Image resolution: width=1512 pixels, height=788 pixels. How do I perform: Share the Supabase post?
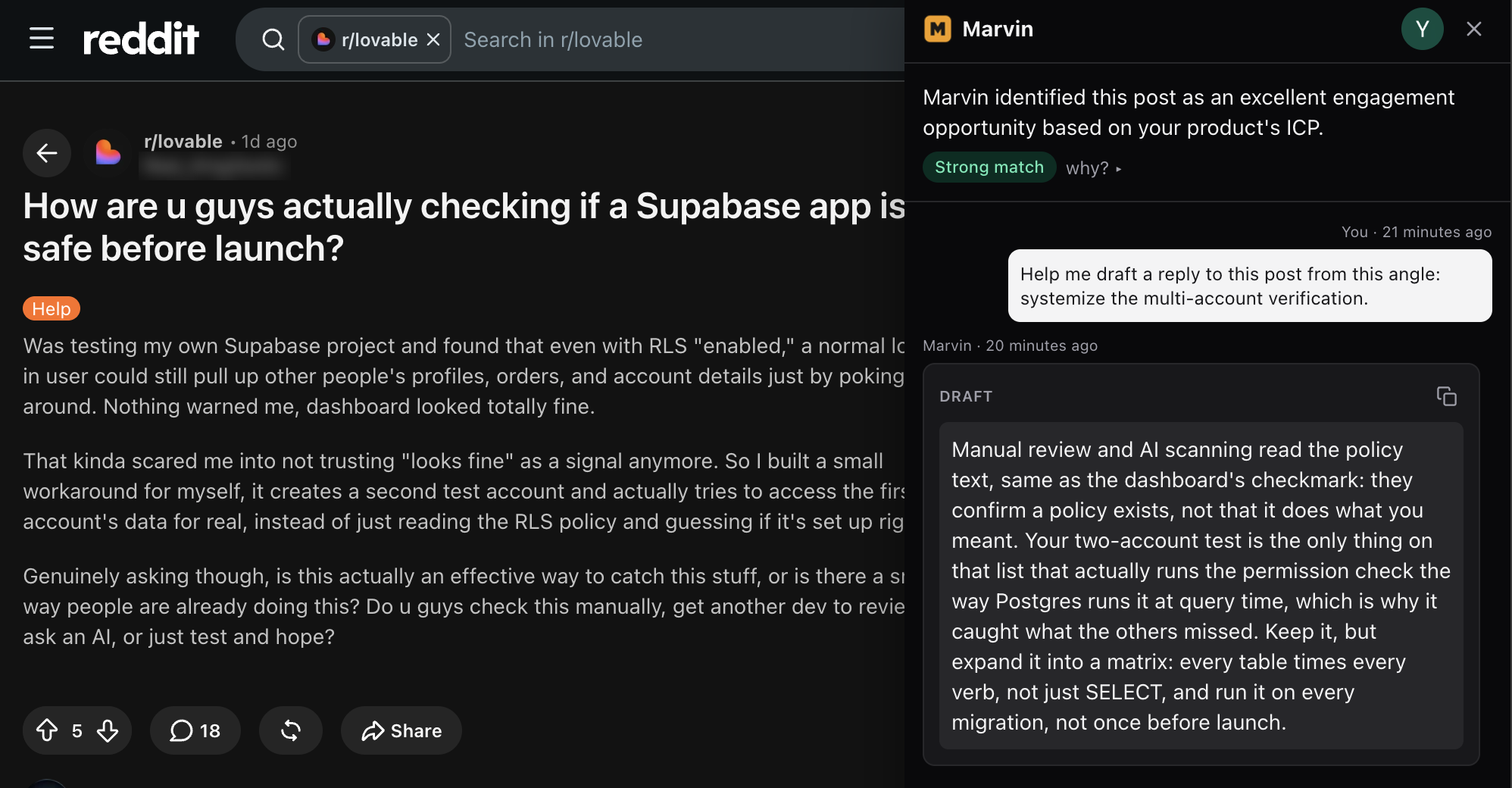click(401, 730)
